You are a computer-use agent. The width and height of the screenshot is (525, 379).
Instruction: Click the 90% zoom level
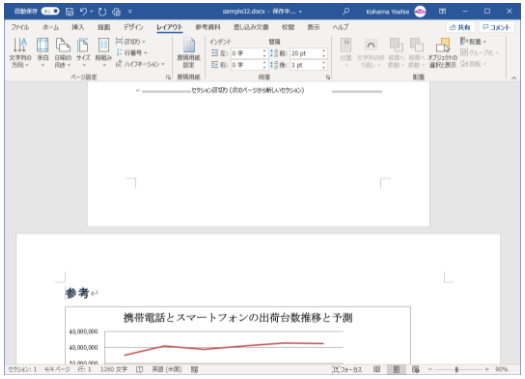(x=501, y=369)
